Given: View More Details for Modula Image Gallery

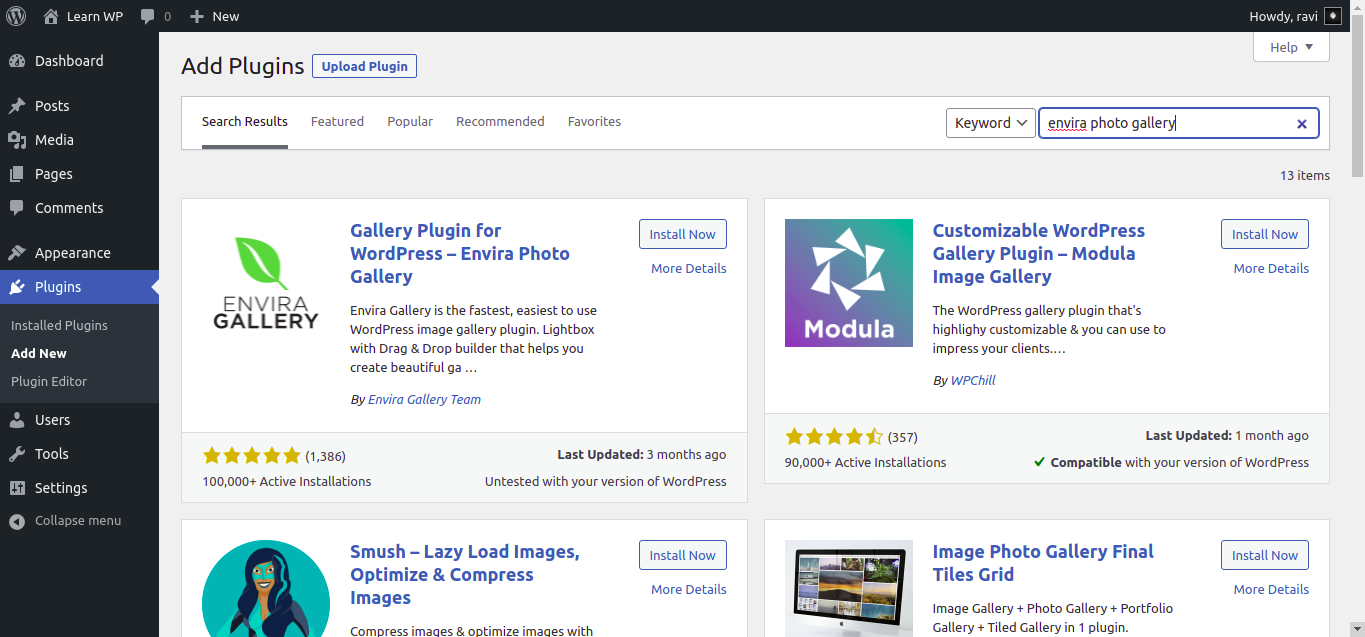Looking at the screenshot, I should [x=1271, y=268].
